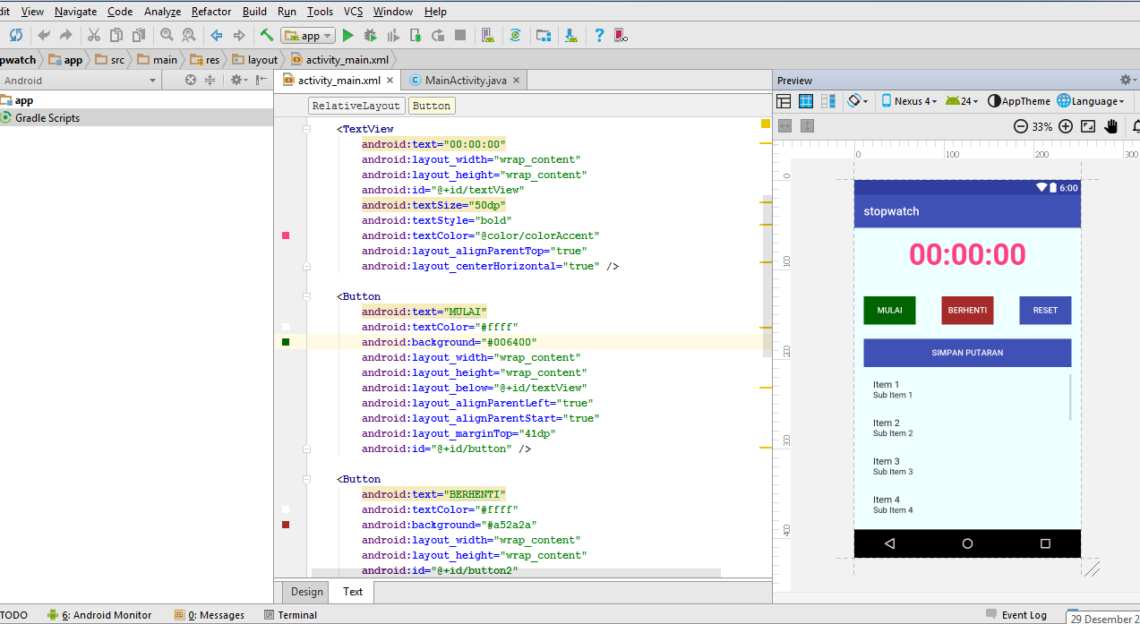Viewport: 1140px width, 624px height.
Task: Activate the pan hand tool in Preview
Action: coord(1111,126)
